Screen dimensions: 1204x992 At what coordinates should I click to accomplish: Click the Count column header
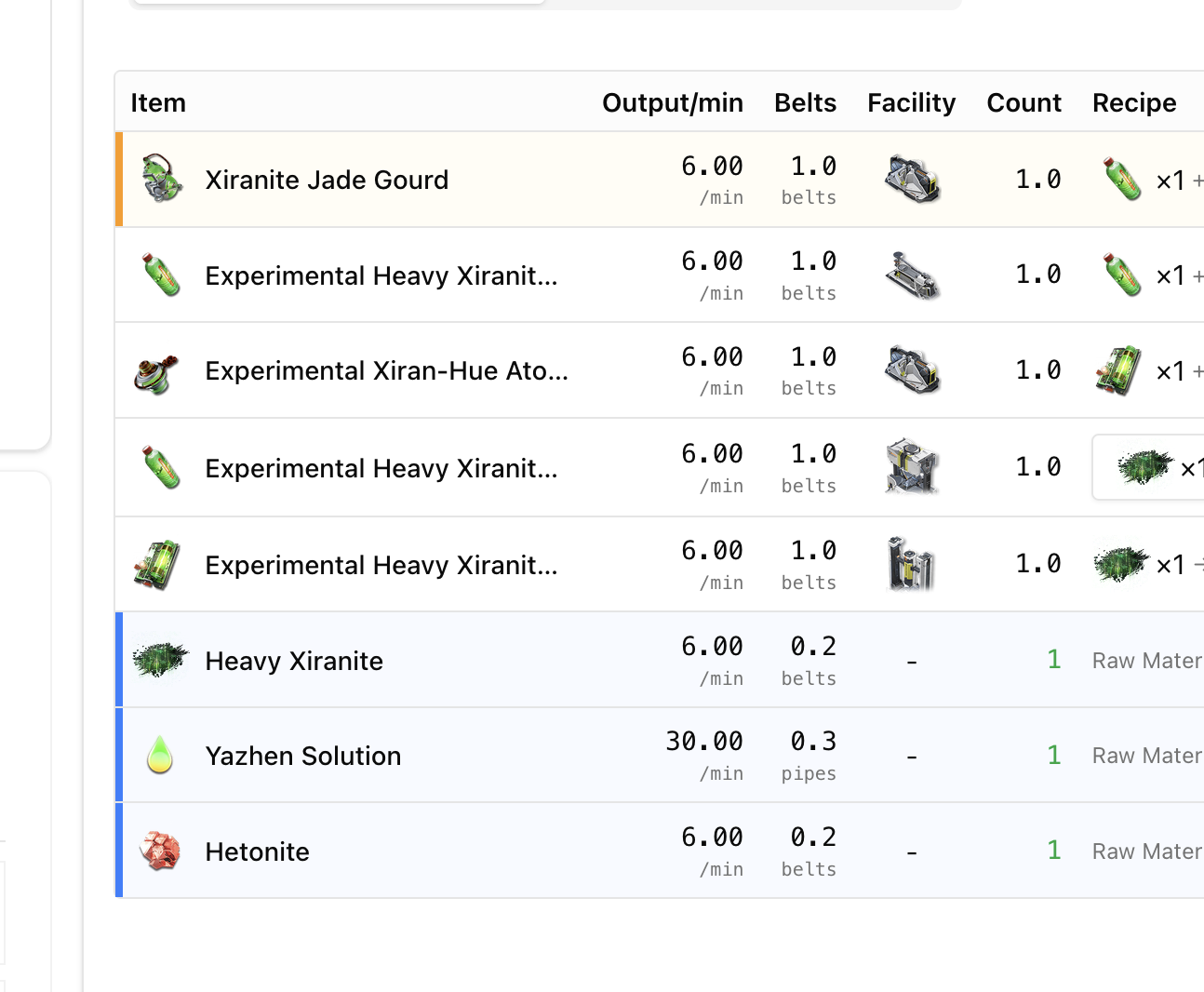coord(1024,102)
